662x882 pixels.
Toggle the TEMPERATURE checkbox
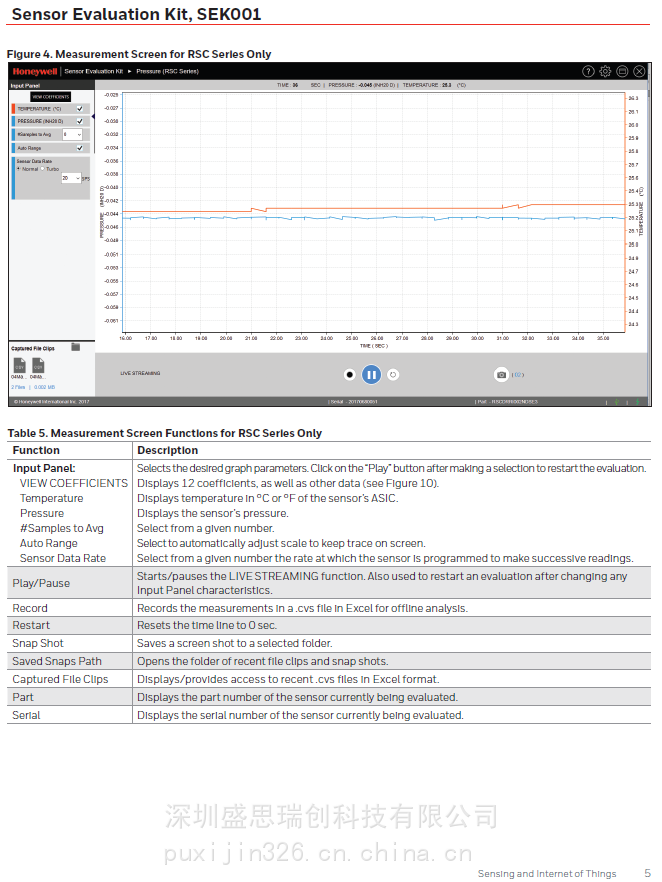pos(80,109)
